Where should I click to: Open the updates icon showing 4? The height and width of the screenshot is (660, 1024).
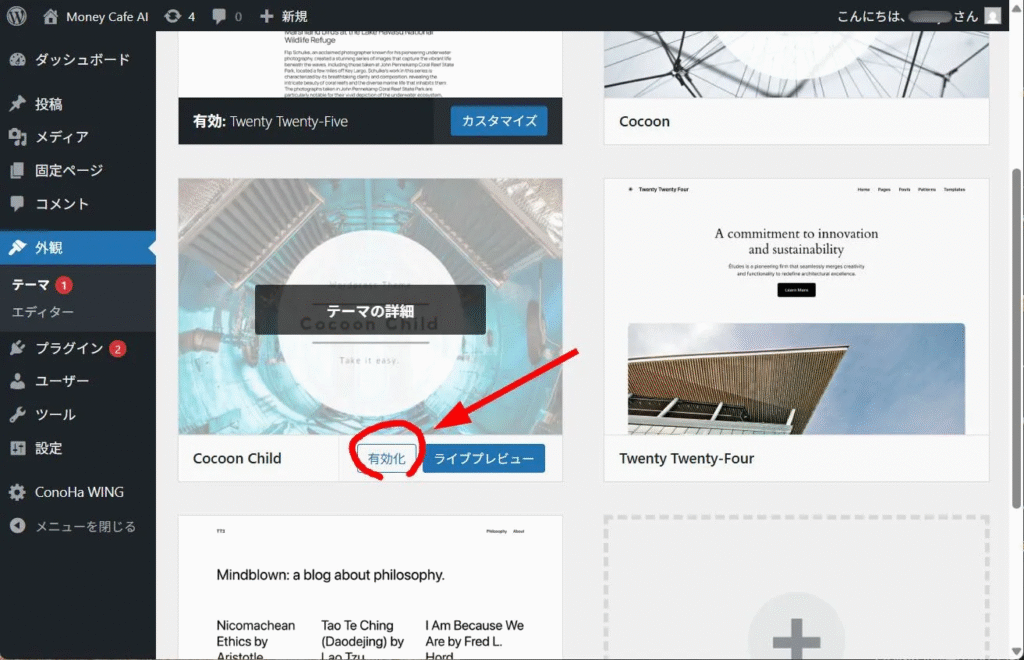180,16
